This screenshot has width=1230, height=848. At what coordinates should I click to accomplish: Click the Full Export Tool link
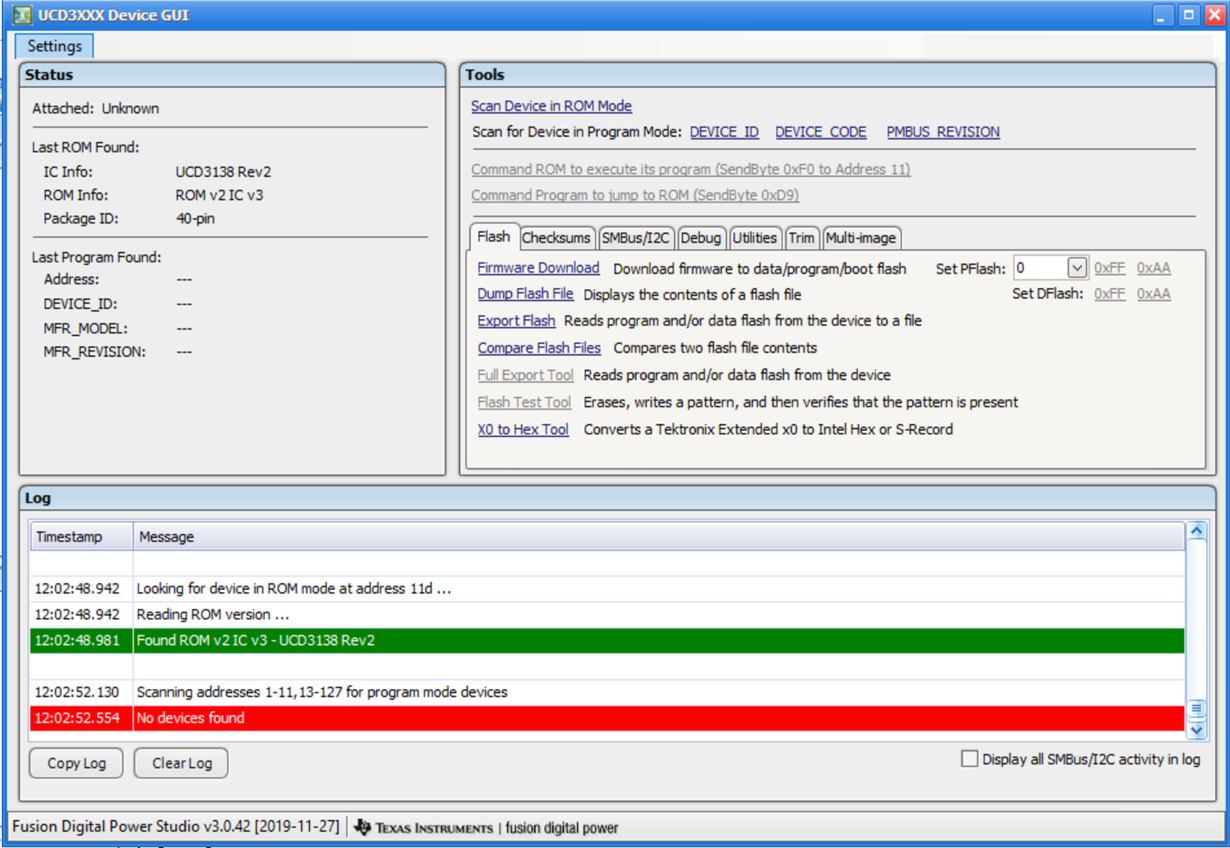(525, 375)
